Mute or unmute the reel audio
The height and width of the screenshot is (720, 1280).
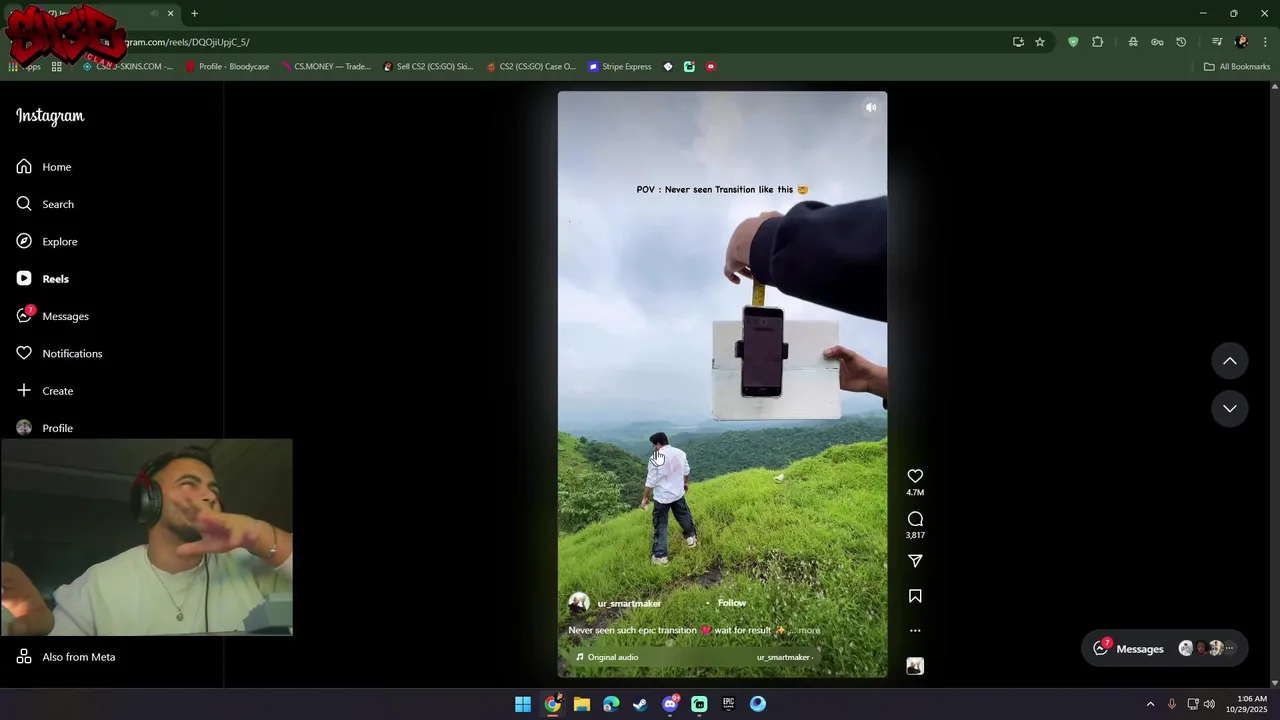point(871,107)
